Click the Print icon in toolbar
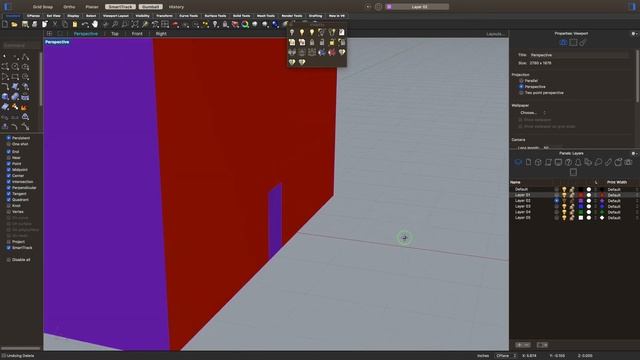Screen dimensions: 640x360 (x=35, y=24)
